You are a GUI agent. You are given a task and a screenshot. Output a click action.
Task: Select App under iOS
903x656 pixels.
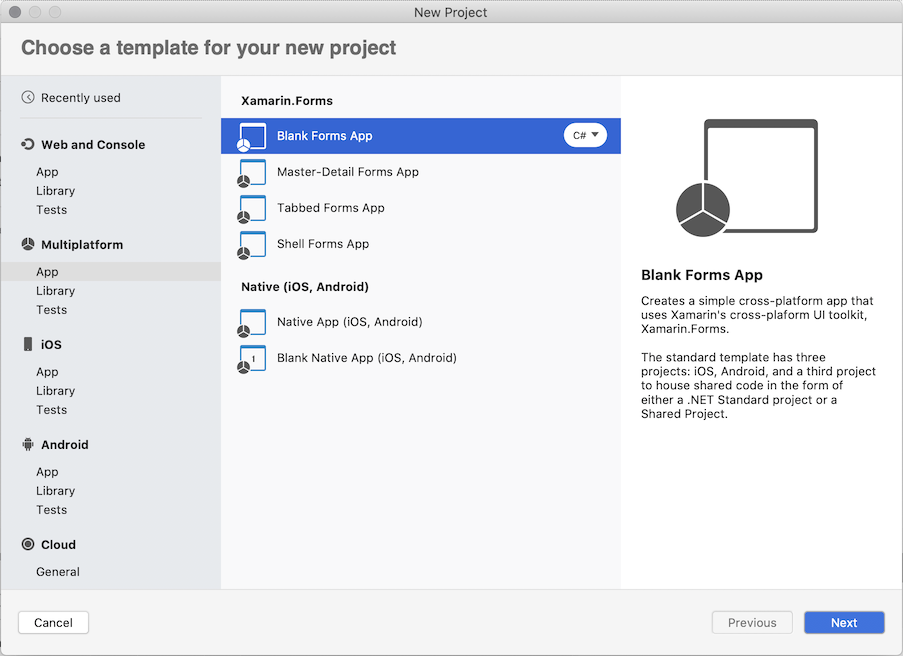pyautogui.click(x=47, y=371)
